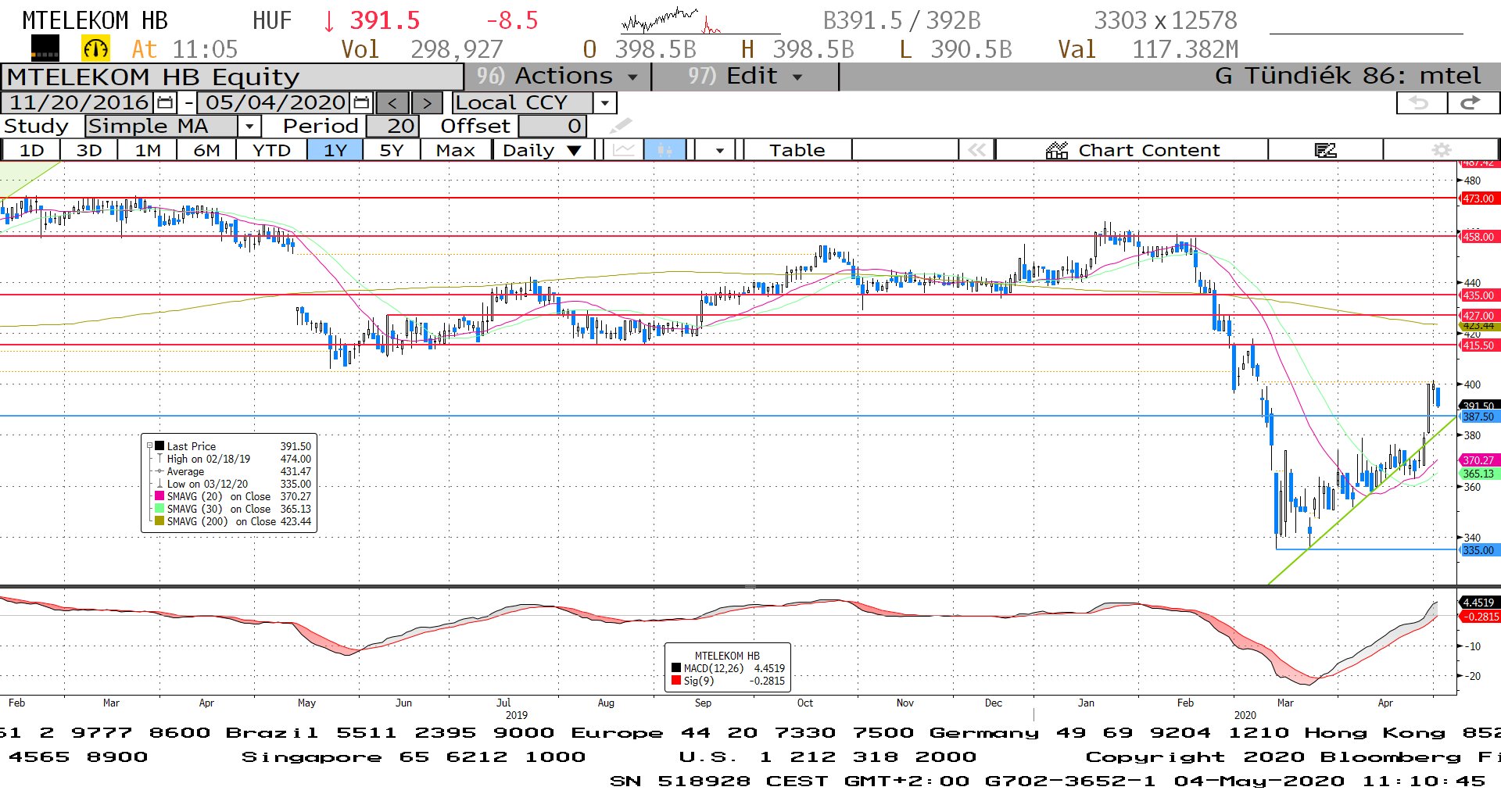Click the 427.00 red level label
Screen dimensions: 1501x812
coord(1479,316)
